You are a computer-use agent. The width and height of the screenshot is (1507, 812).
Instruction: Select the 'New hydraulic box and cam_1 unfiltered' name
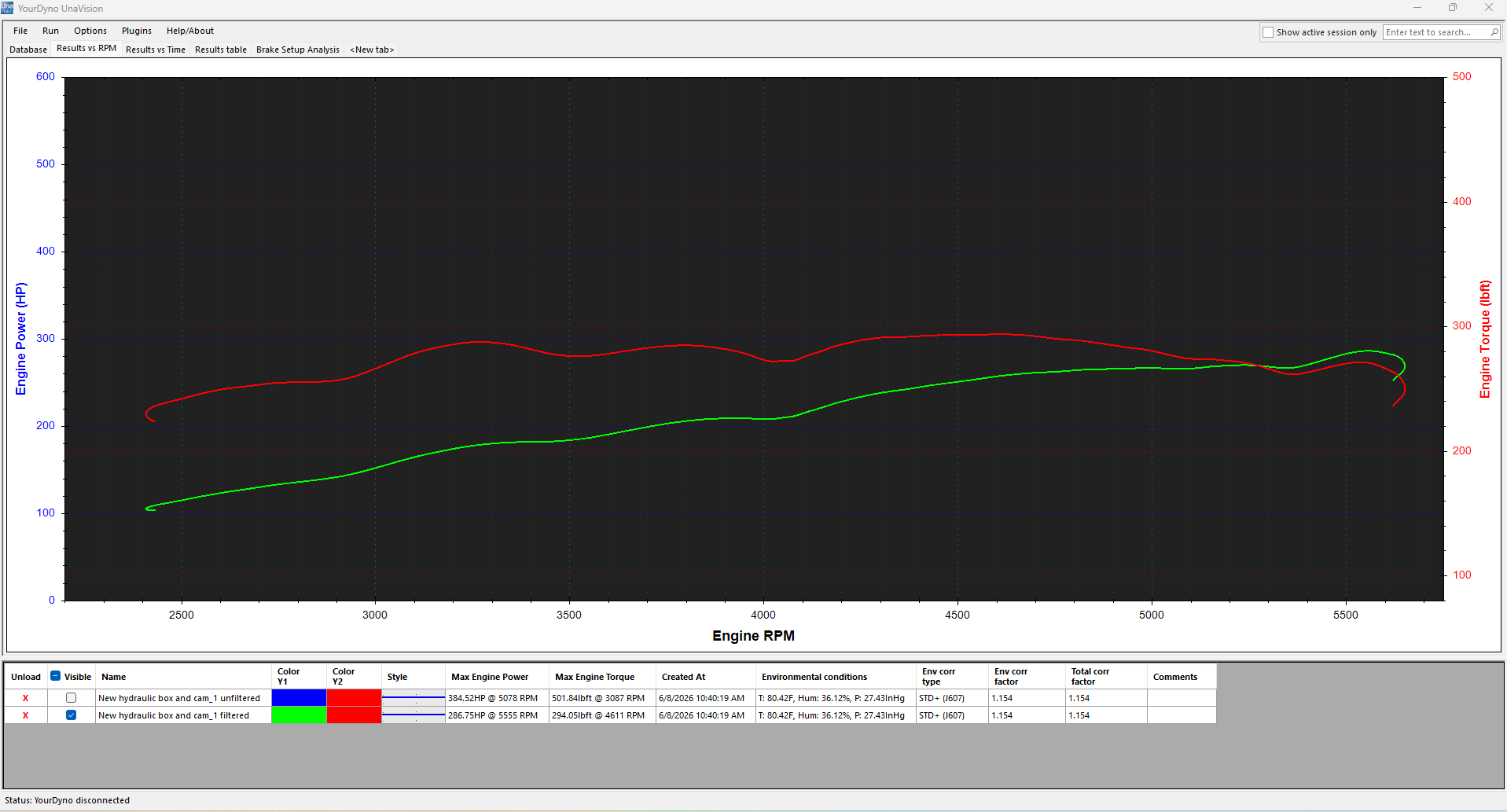(179, 698)
